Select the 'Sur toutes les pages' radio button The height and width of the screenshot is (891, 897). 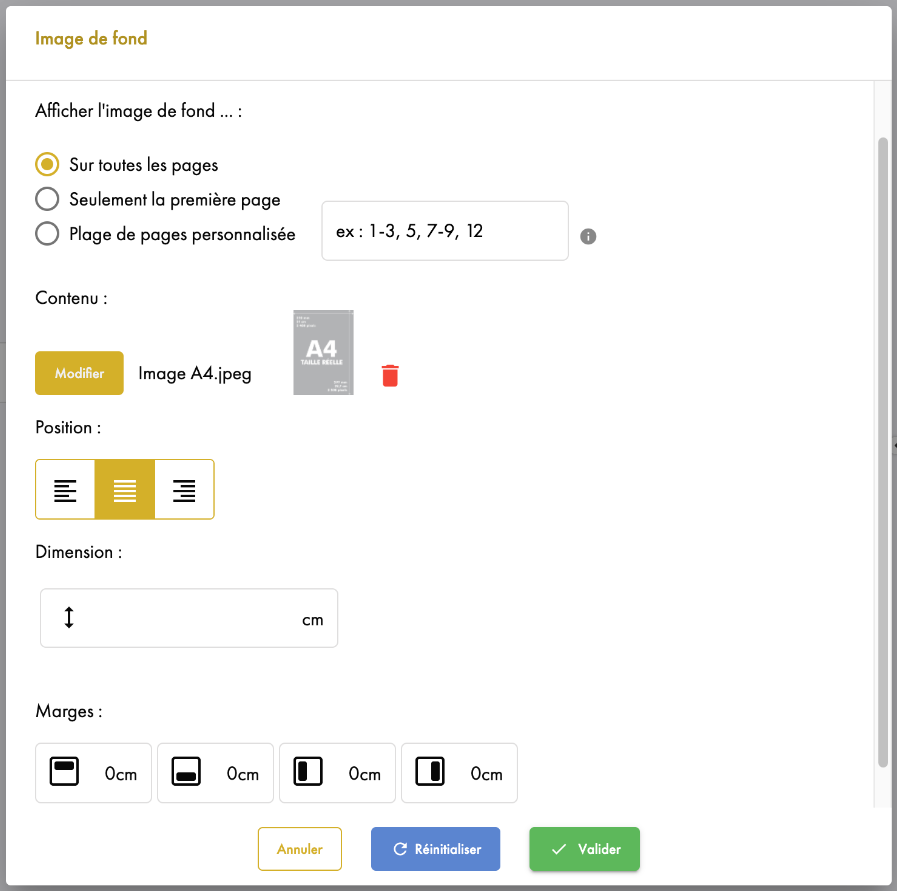[x=47, y=165]
